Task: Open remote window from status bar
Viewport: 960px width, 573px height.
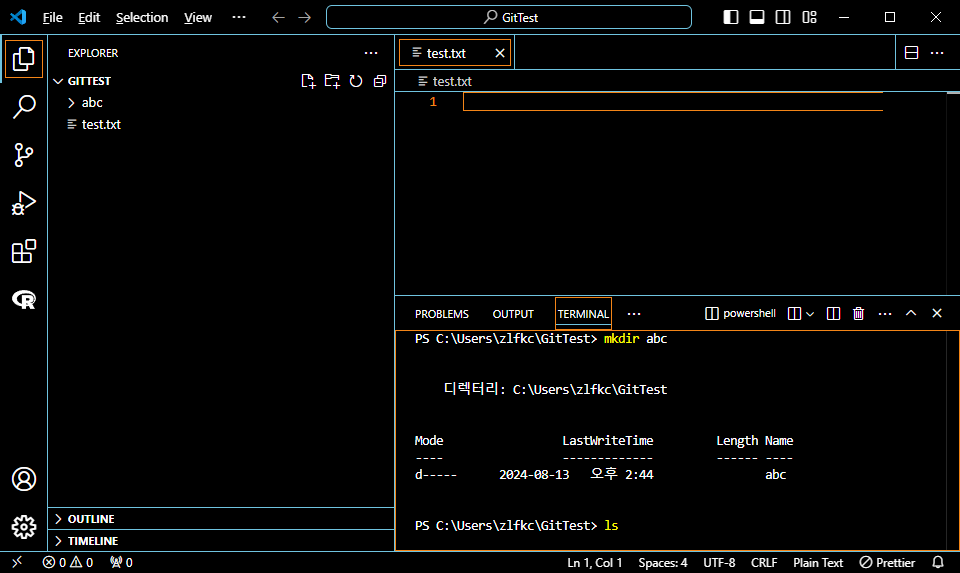Action: [x=17, y=562]
